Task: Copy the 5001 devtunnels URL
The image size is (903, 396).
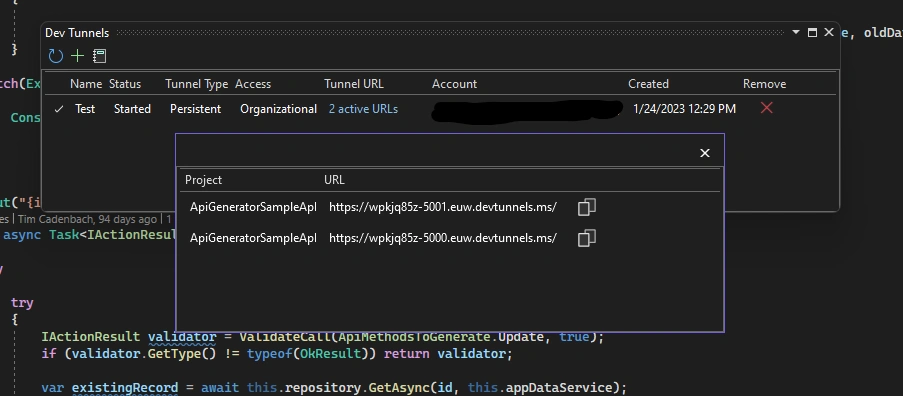Action: tap(586, 207)
